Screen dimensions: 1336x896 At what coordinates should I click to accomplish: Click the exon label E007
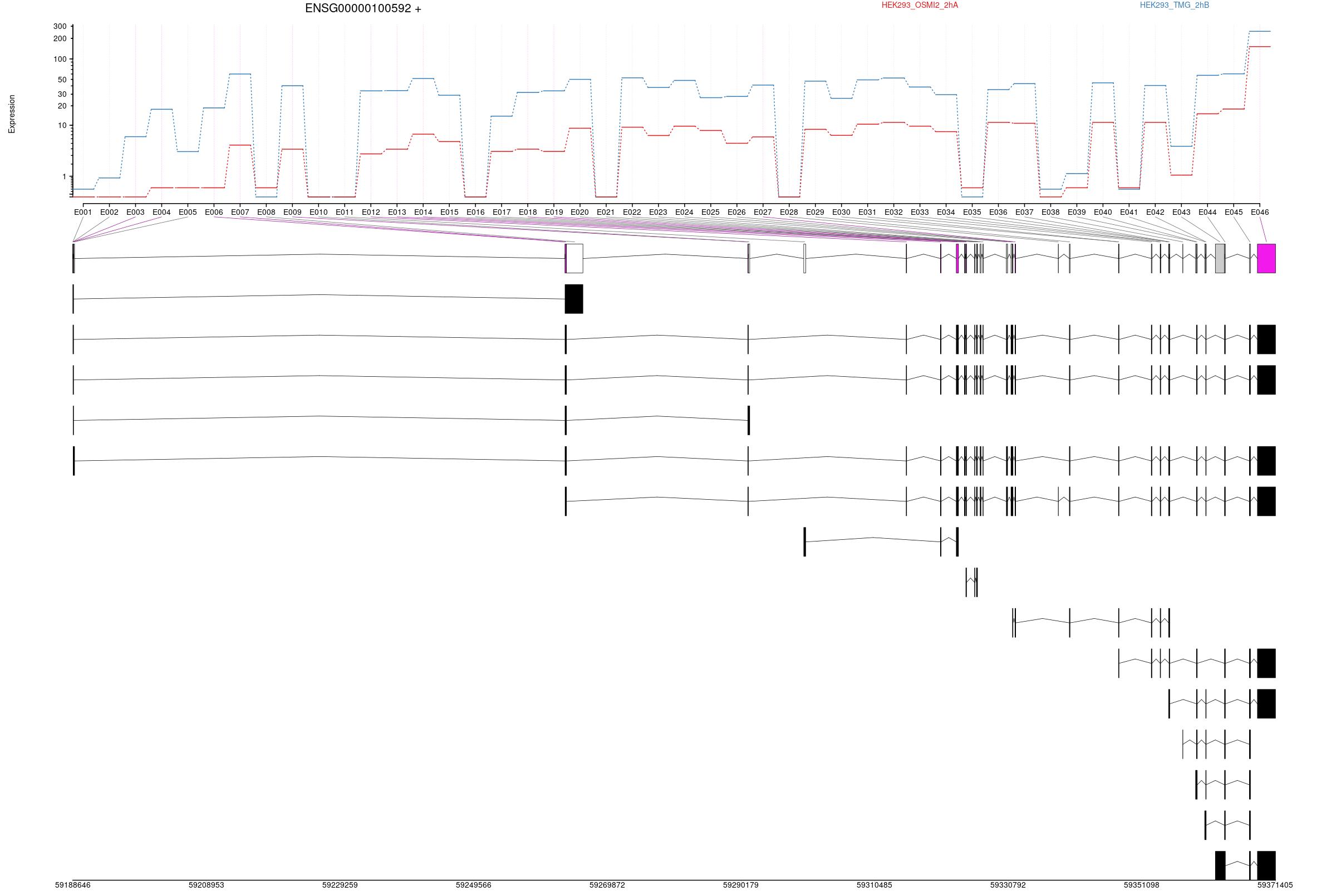pyautogui.click(x=240, y=212)
